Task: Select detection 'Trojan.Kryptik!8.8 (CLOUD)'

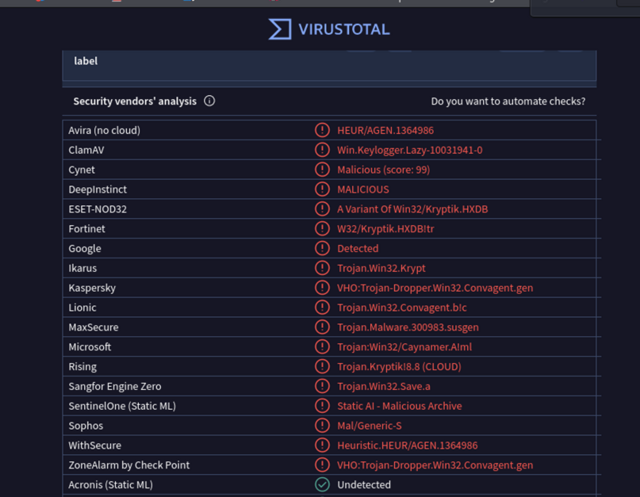Action: (399, 367)
